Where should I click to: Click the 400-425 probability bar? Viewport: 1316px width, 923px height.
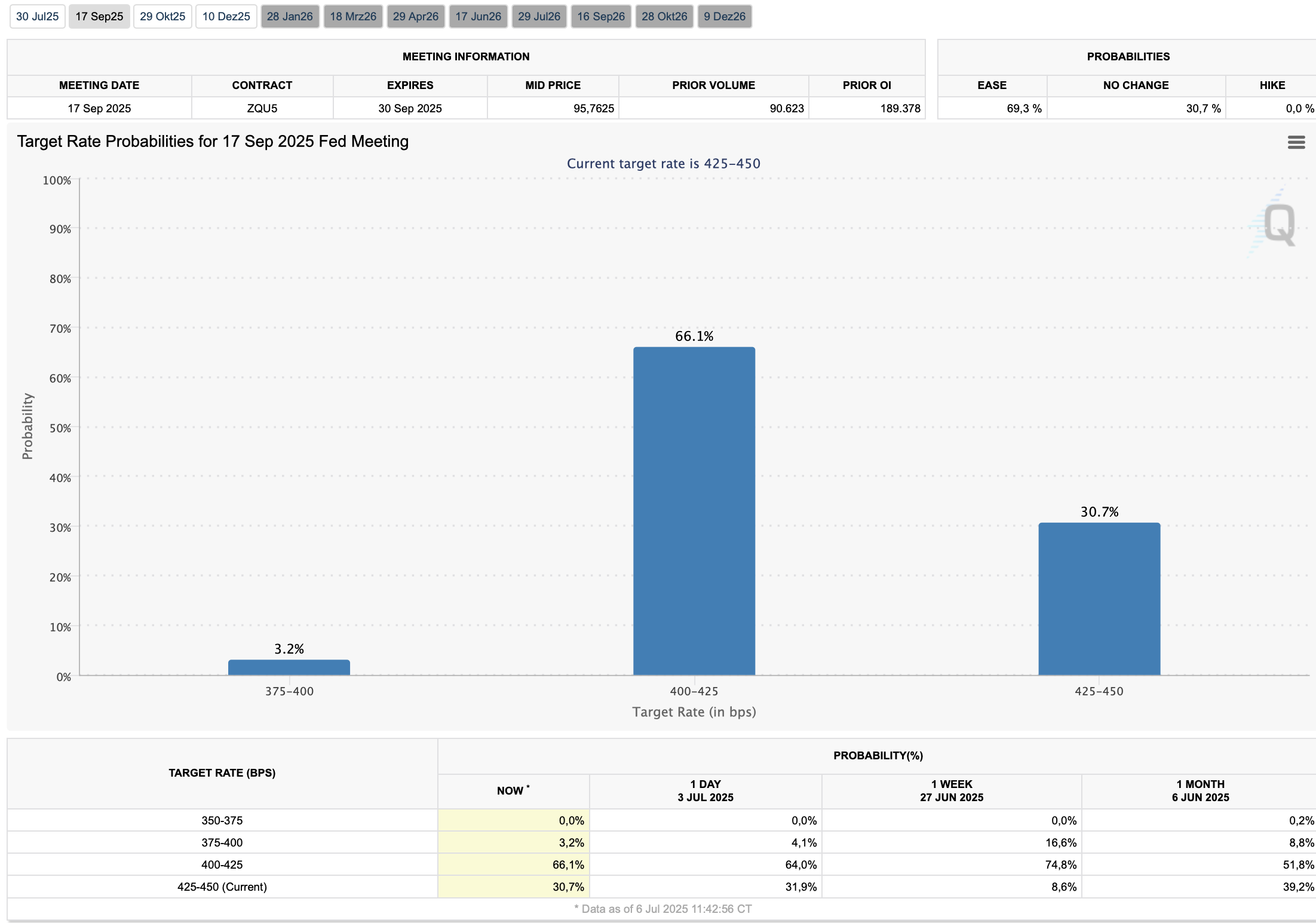tap(694, 511)
